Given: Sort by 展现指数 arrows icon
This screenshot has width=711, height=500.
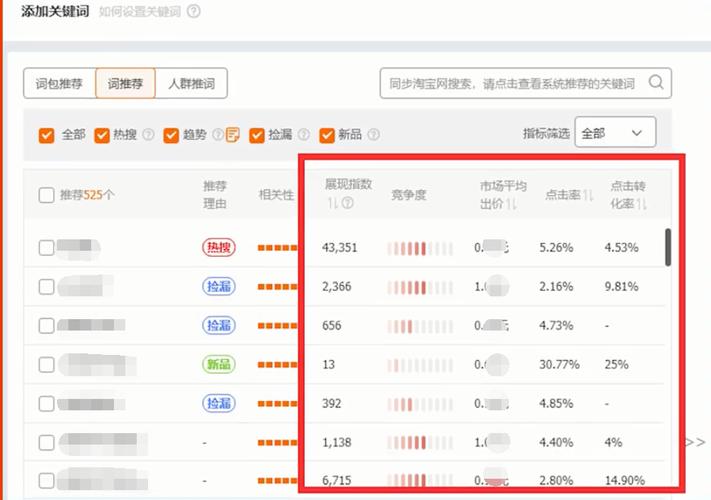Looking at the screenshot, I should pyautogui.click(x=332, y=203).
